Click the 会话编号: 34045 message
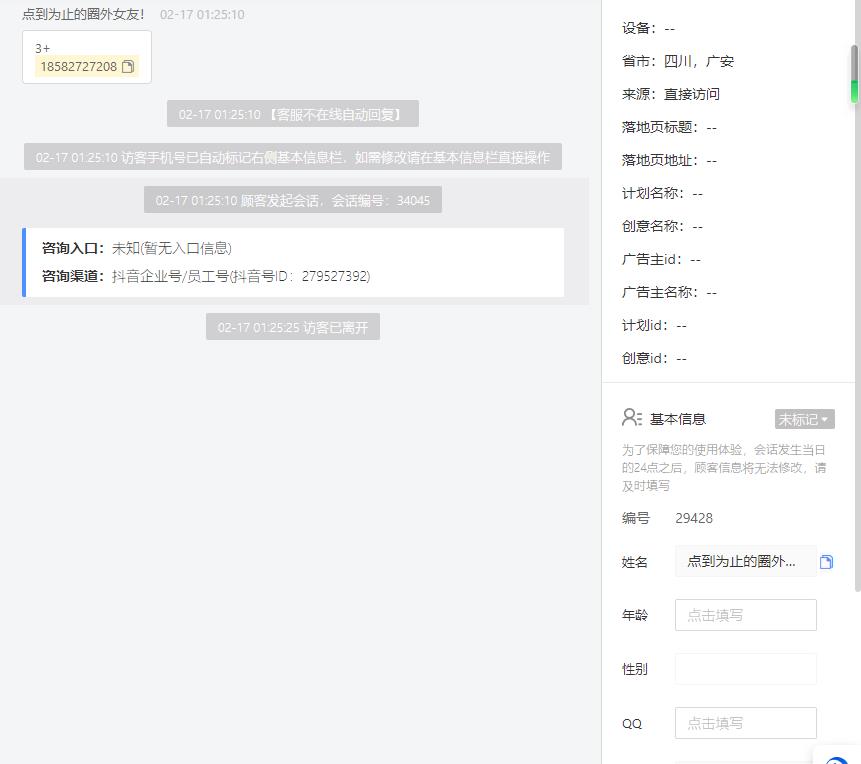This screenshot has height=764, width=861. [x=293, y=200]
